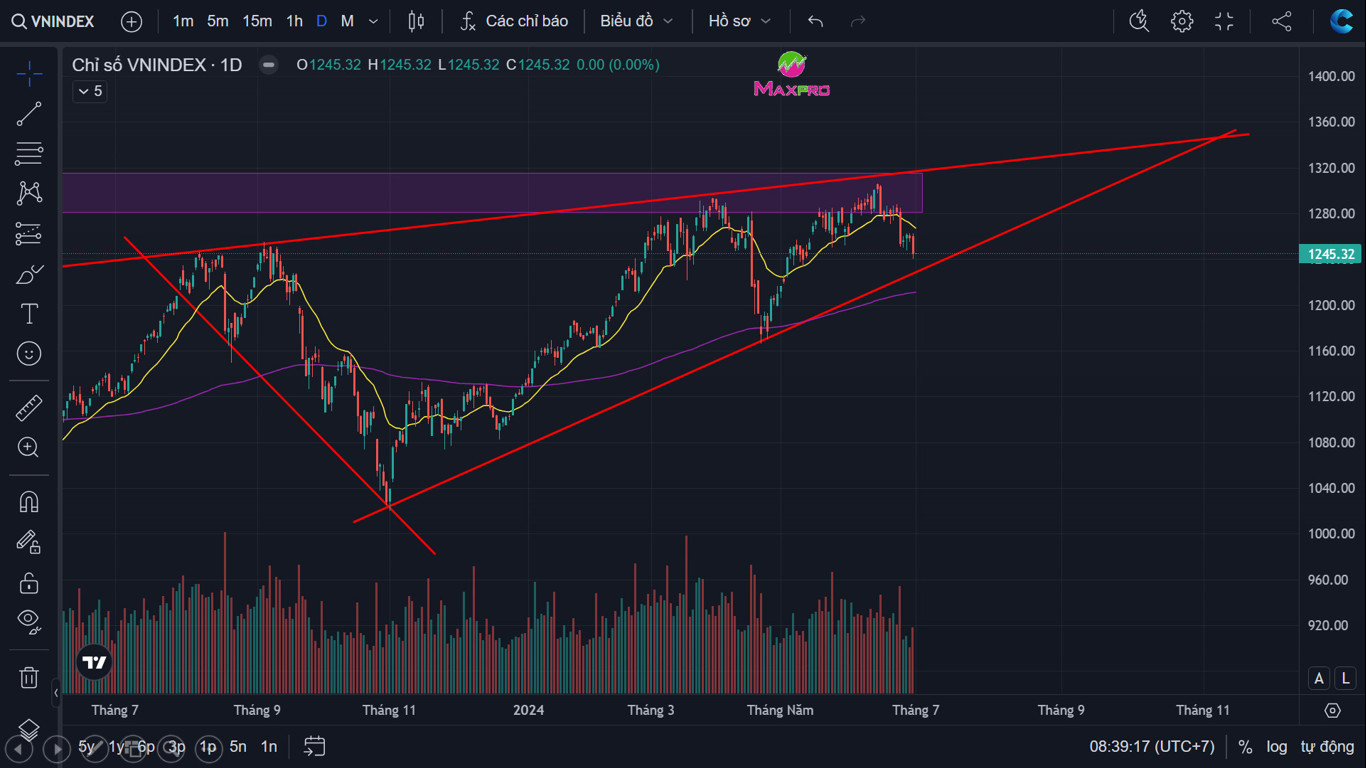The width and height of the screenshot is (1366, 768).
Task: Switch to the 5m timeframe
Action: 218,21
